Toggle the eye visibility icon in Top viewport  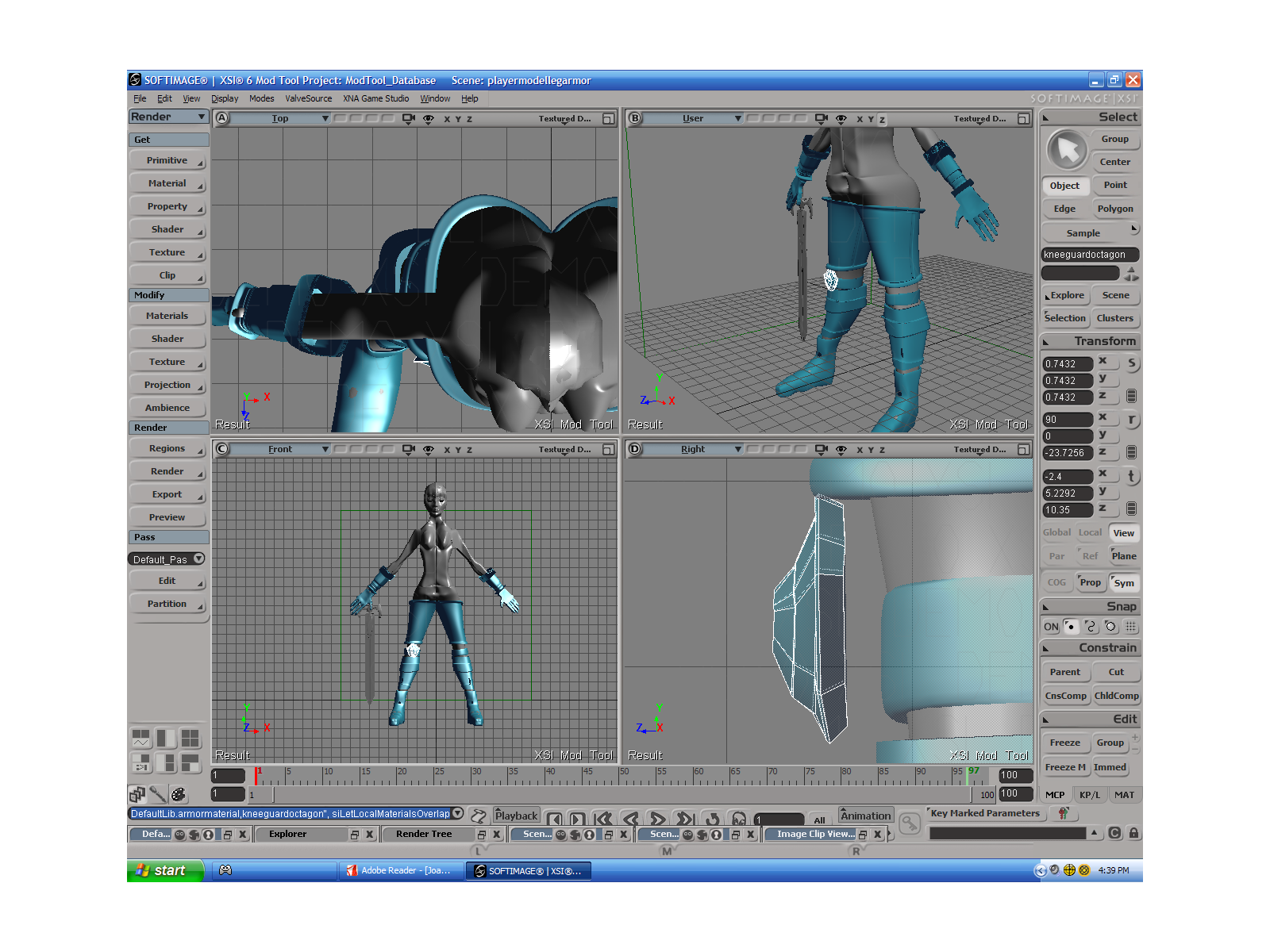point(429,118)
